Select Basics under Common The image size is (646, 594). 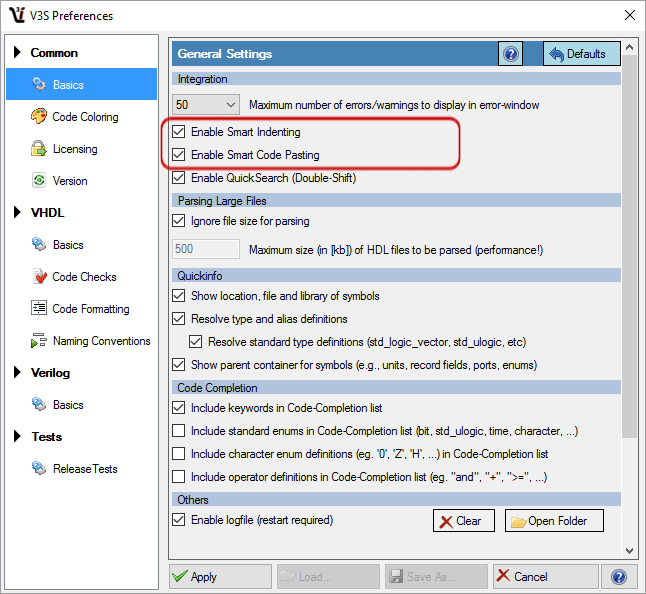pos(82,84)
